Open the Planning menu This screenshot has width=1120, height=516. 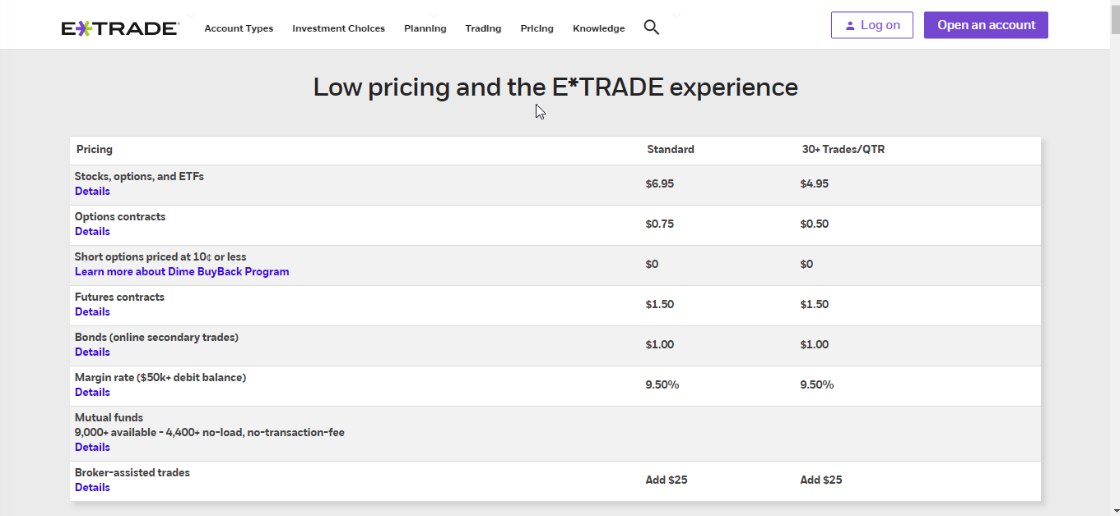pyautogui.click(x=425, y=29)
